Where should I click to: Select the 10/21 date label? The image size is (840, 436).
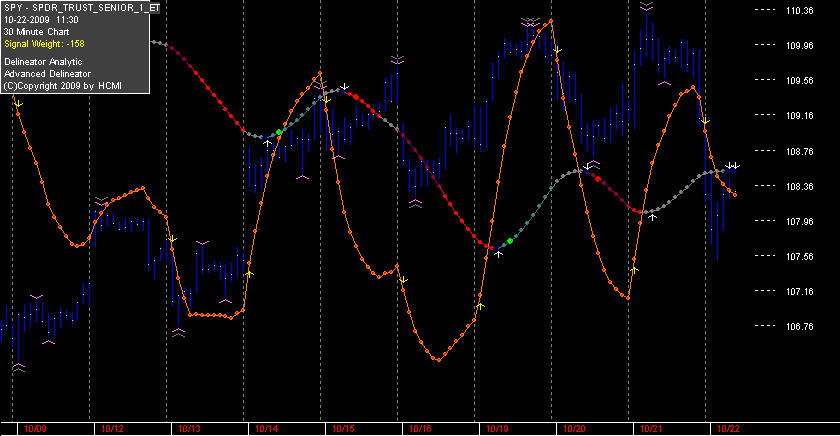click(651, 429)
